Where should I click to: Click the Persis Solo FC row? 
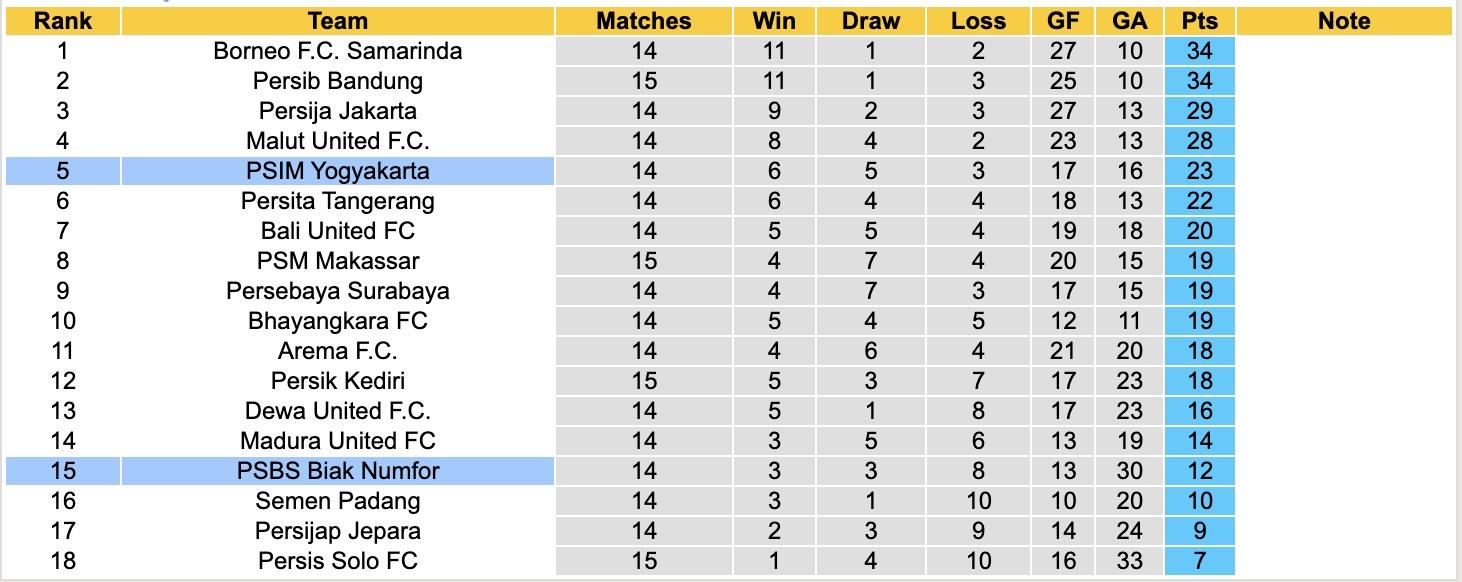338,561
